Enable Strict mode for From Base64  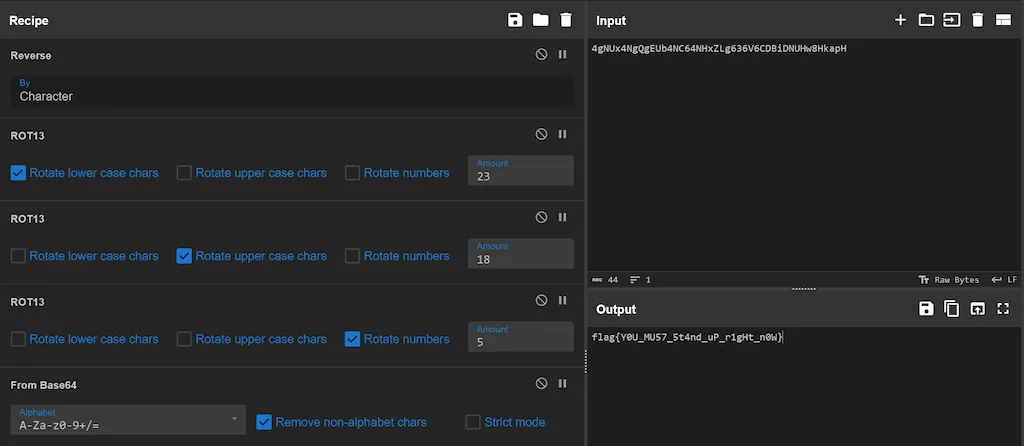(x=473, y=422)
